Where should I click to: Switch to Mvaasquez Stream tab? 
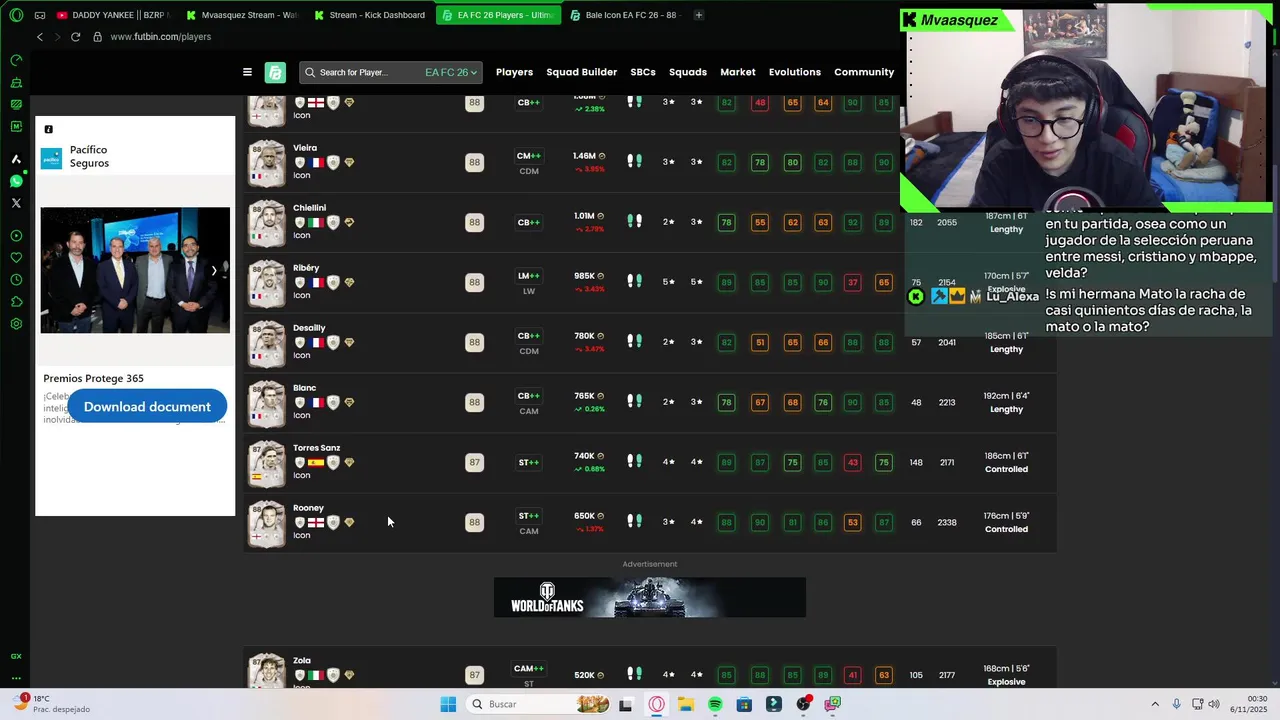pyautogui.click(x=242, y=15)
